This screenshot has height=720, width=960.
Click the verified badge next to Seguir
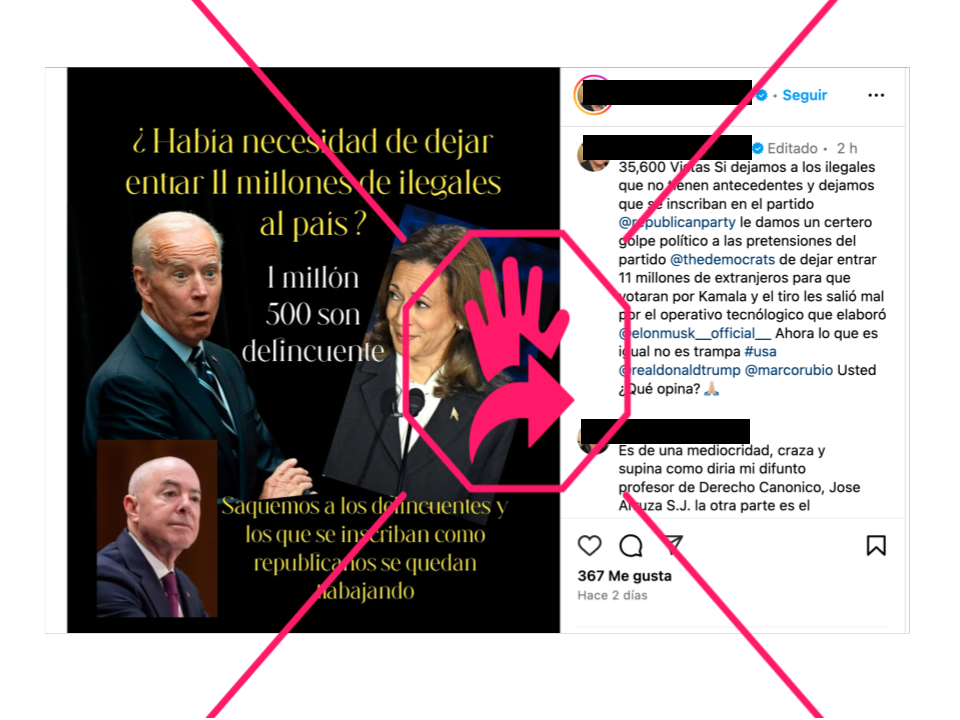pyautogui.click(x=761, y=96)
